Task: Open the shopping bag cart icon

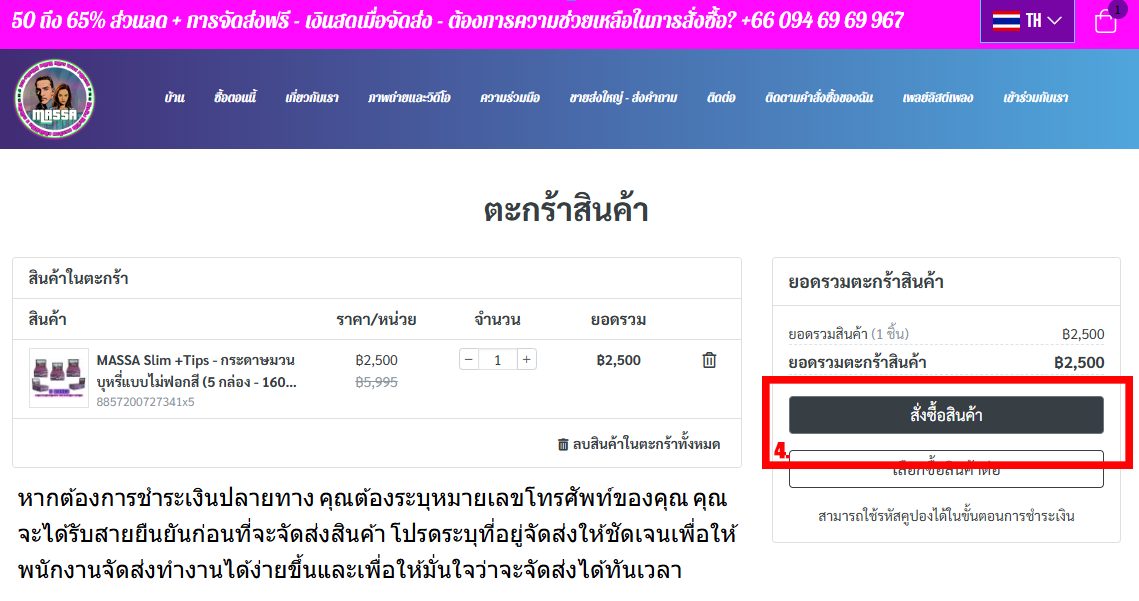Action: coord(1106,20)
